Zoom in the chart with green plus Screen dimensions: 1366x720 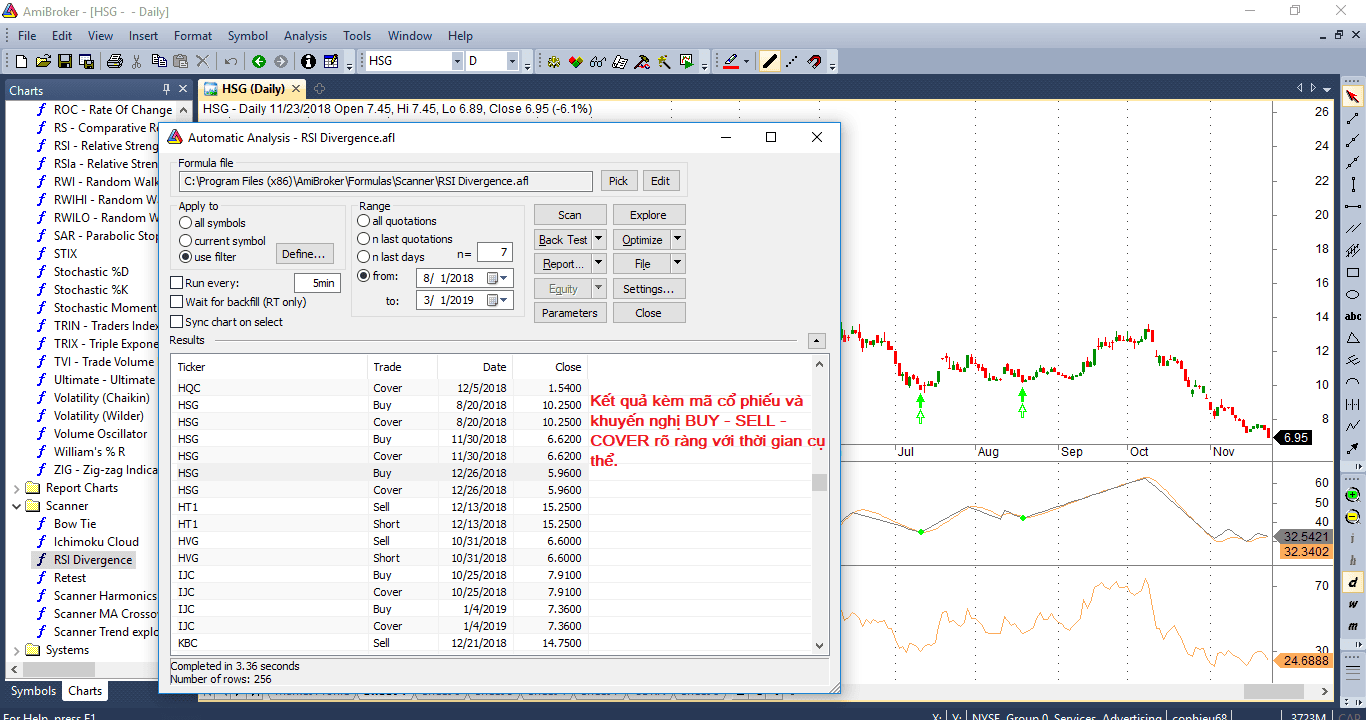[x=1353, y=495]
